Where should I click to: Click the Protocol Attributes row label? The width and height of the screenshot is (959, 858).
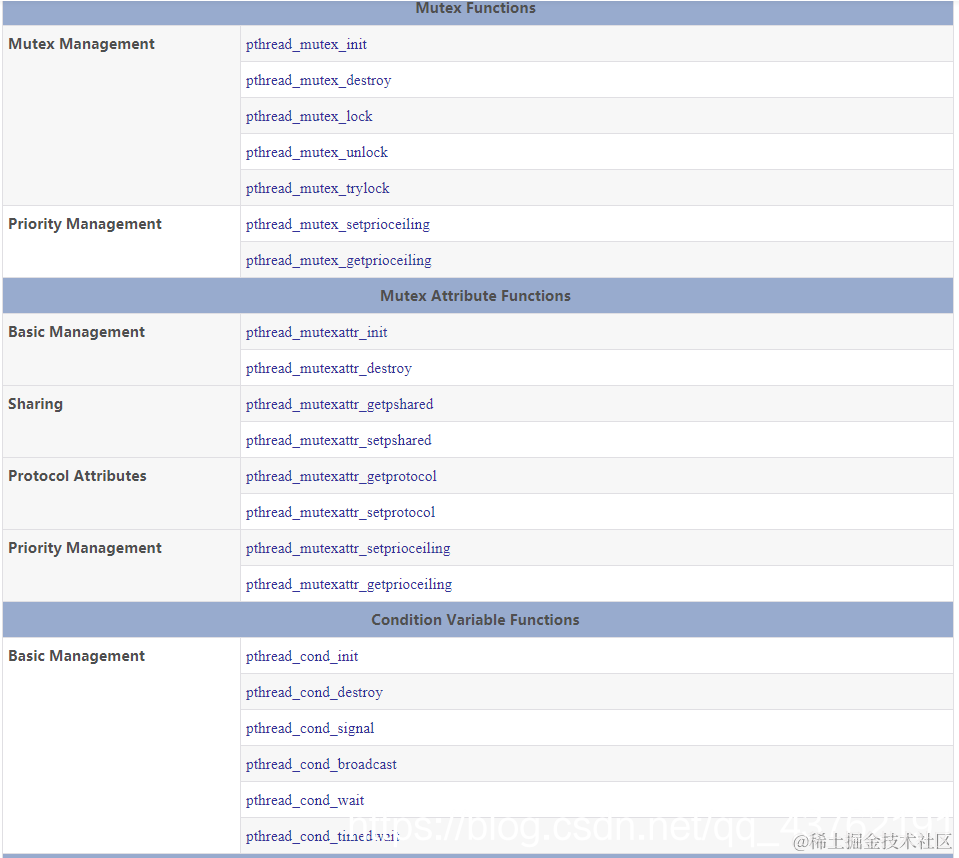pos(77,476)
